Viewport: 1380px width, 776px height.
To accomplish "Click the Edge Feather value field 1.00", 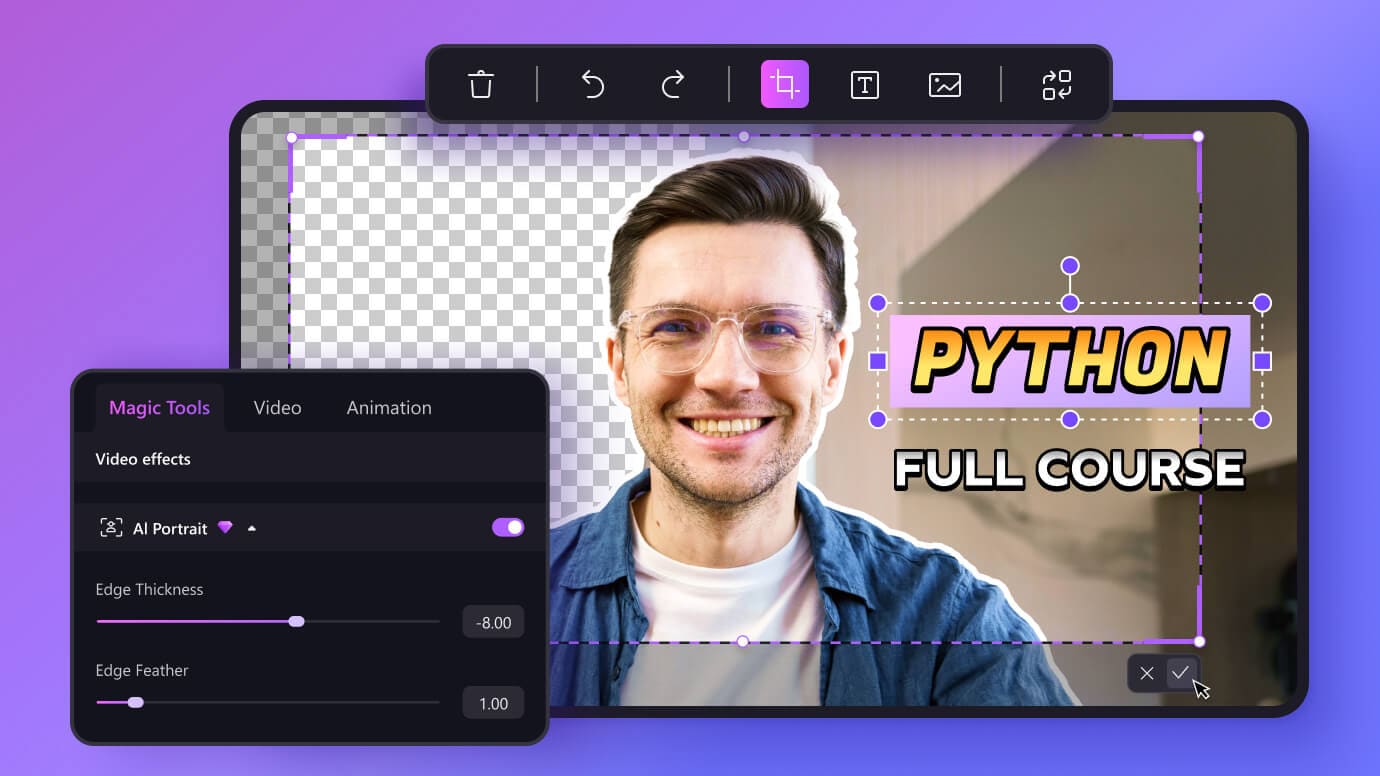I will (x=493, y=703).
